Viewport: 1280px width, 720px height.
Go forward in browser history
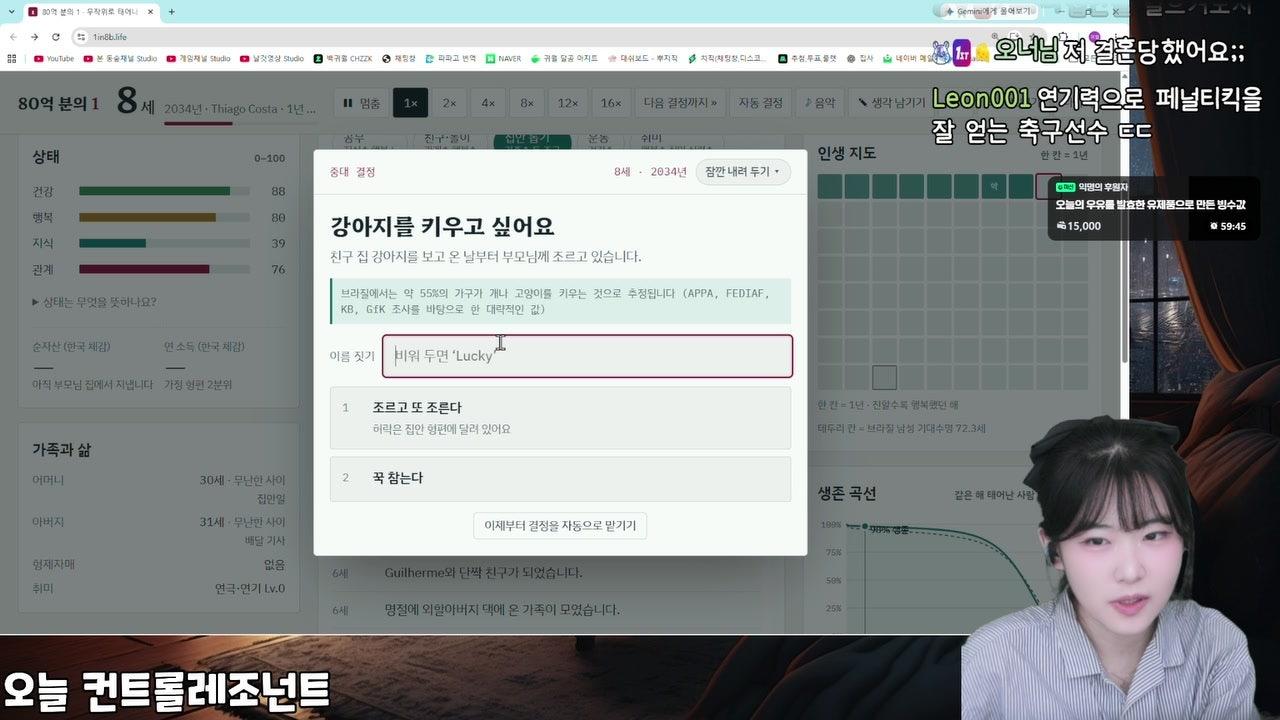point(34,37)
